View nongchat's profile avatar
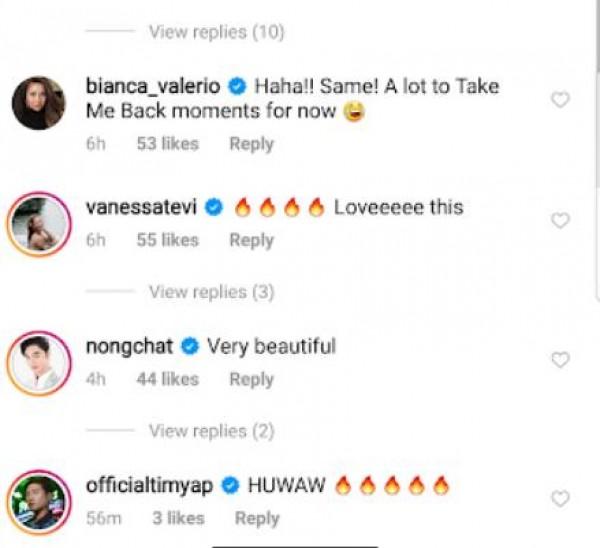 coord(39,363)
